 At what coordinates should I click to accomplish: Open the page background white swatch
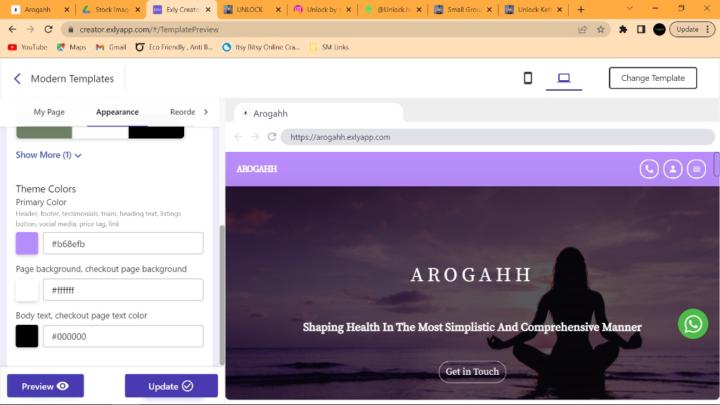click(27, 290)
